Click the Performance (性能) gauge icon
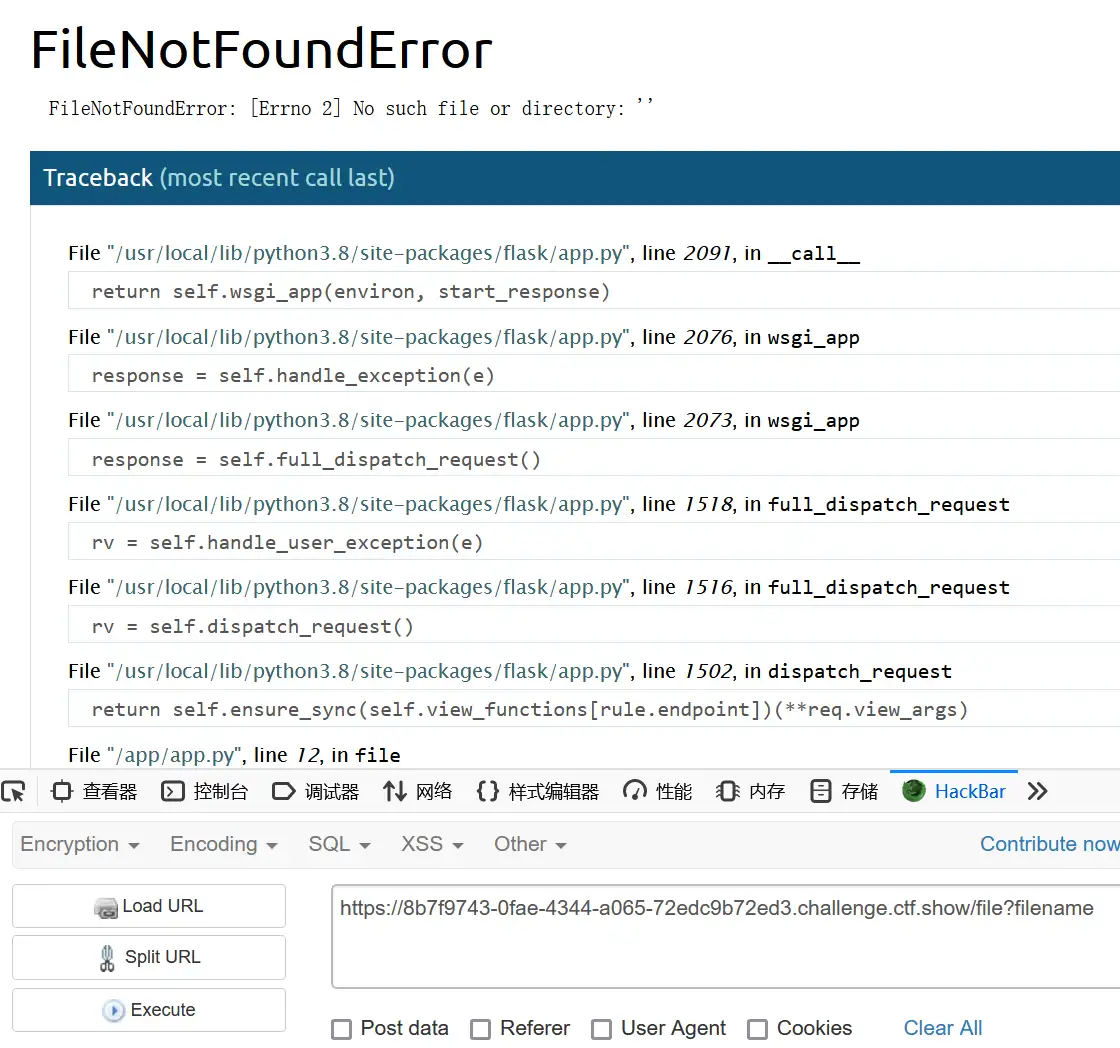1120x1048 pixels. pos(635,792)
